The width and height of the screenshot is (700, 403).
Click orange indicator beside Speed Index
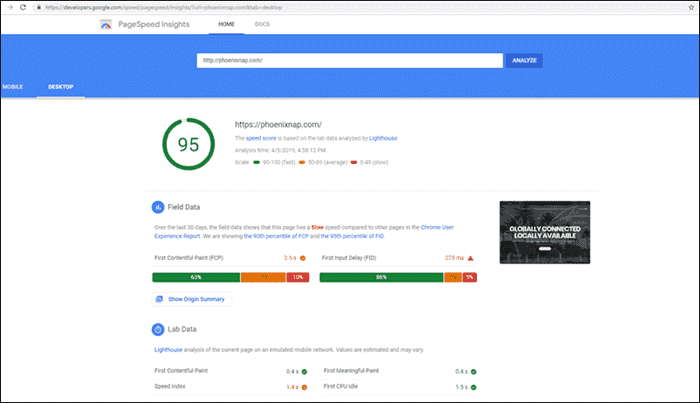click(x=304, y=387)
